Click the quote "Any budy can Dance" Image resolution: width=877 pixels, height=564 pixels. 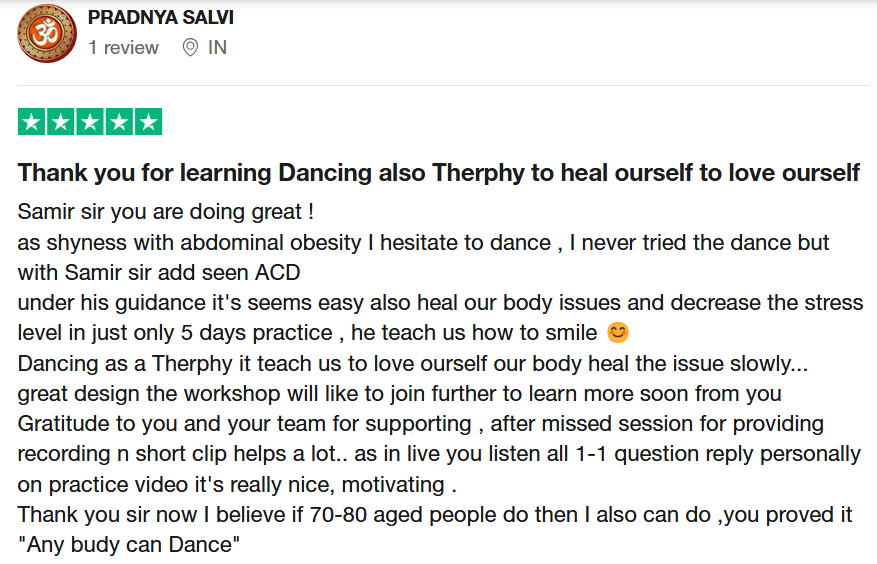tap(130, 546)
